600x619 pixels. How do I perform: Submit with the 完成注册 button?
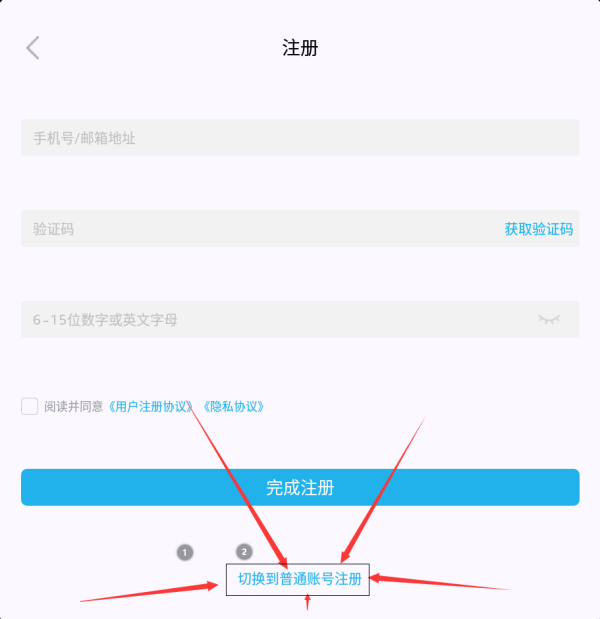[x=300, y=487]
